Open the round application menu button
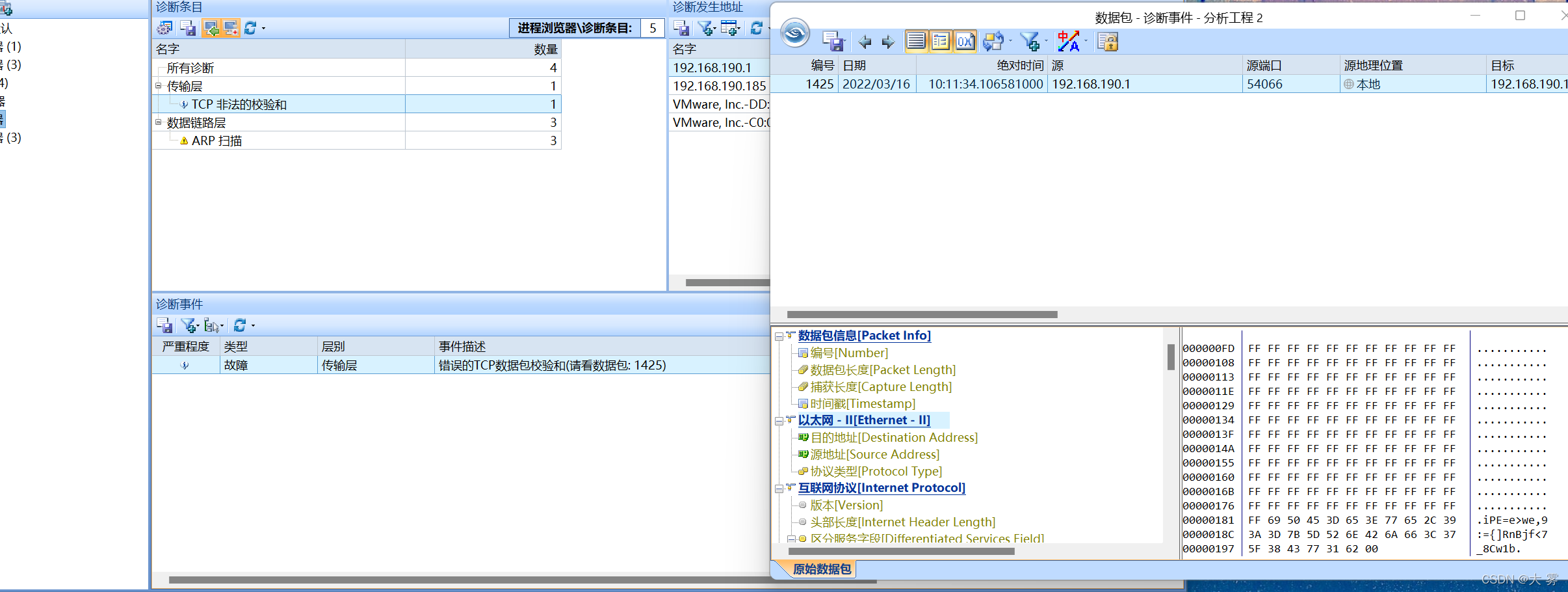This screenshot has height=592, width=1568. [x=795, y=33]
